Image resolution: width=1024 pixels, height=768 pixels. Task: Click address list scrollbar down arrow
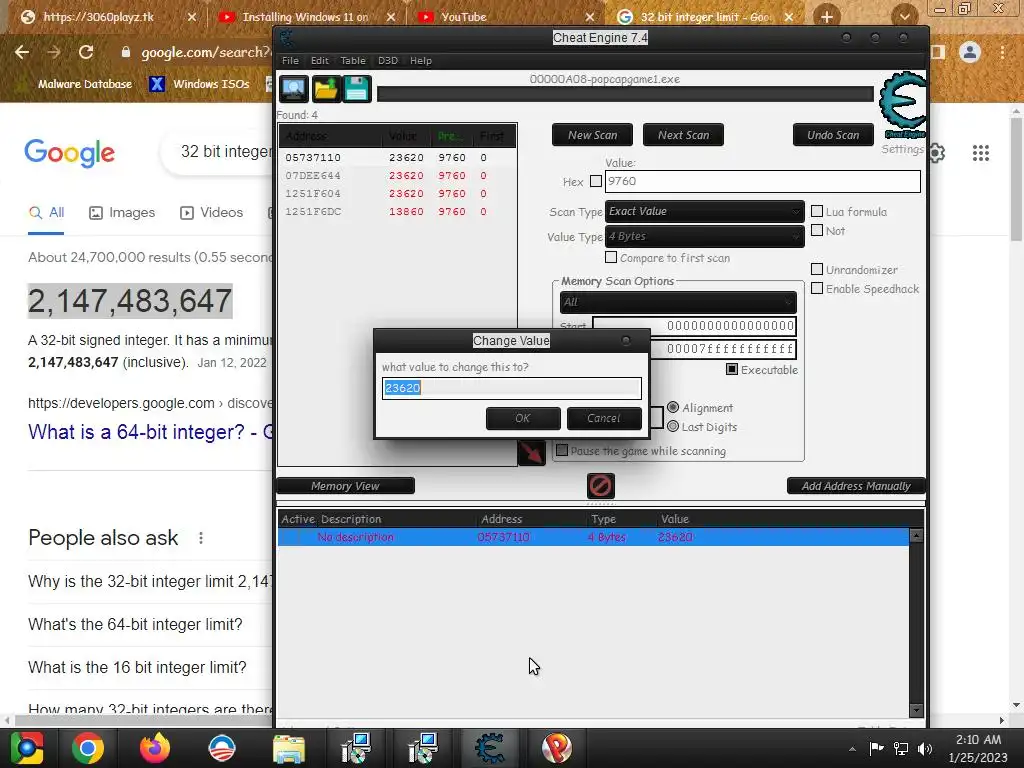point(916,710)
